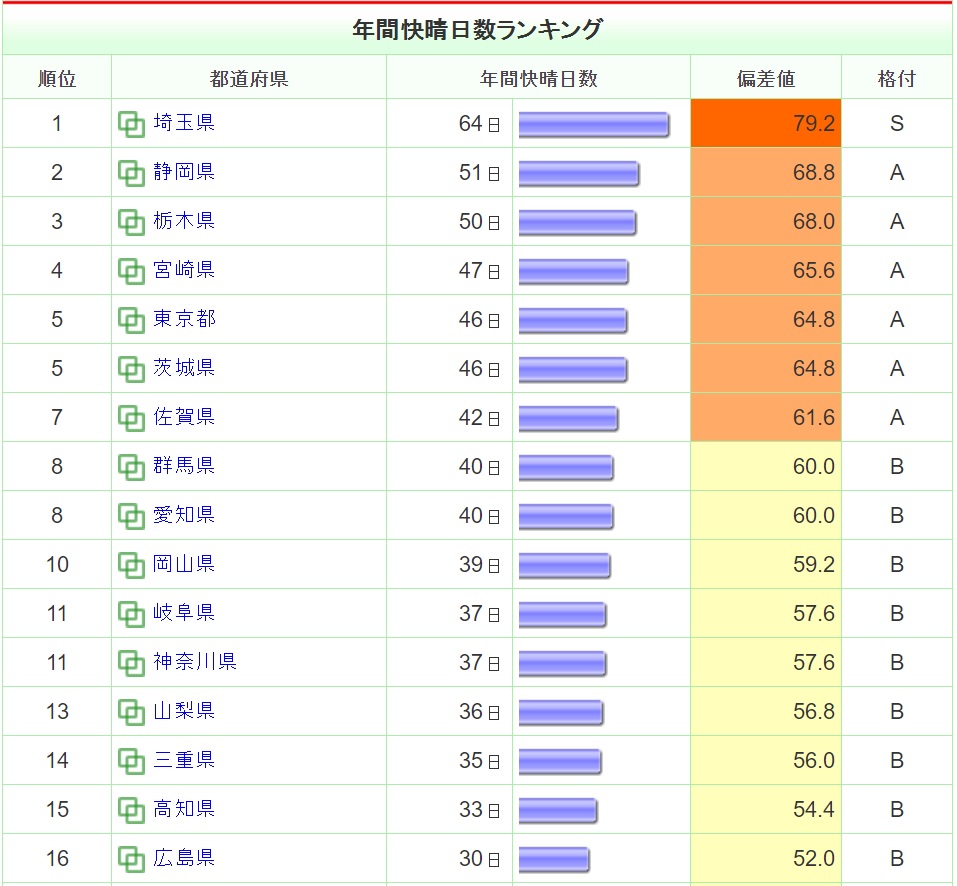Click the orange 79.2 score cell
The image size is (957, 886).
click(766, 123)
